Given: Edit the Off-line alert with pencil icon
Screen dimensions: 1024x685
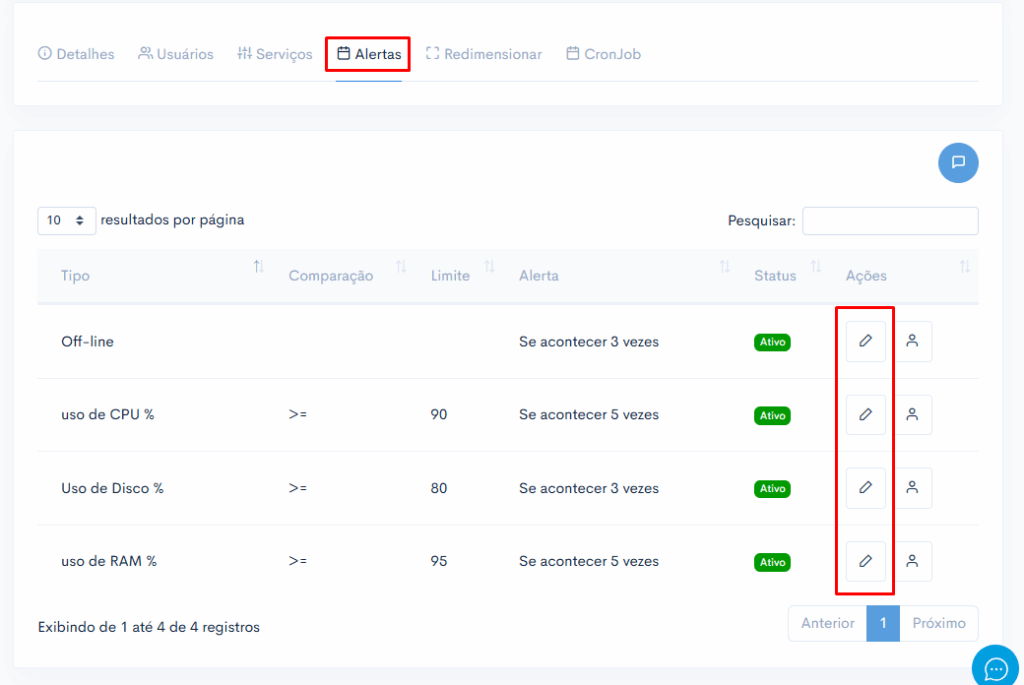Looking at the screenshot, I should click(865, 341).
